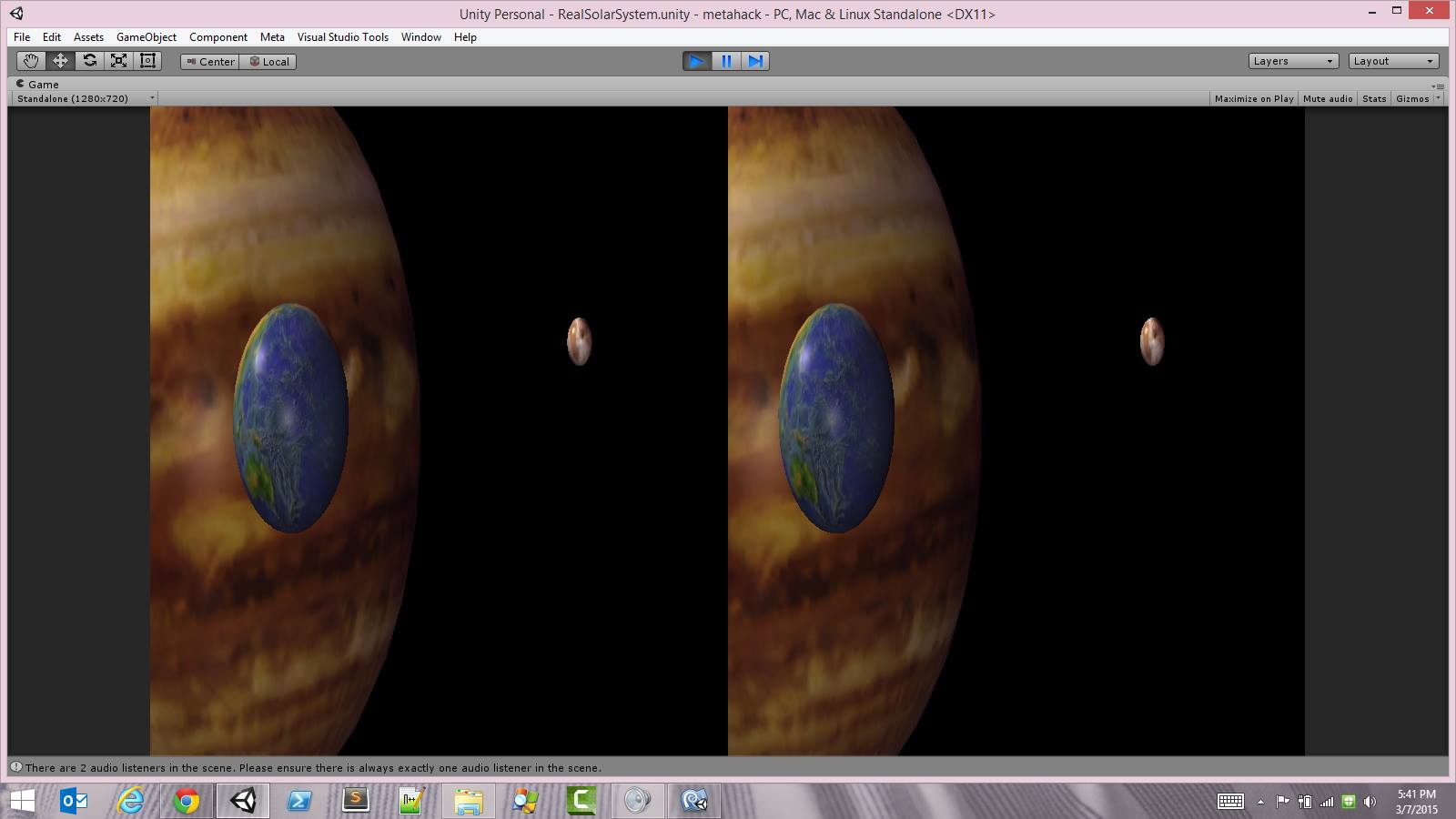Open the last taskbar app with Unity logo
The image size is (1456, 819).
pyautogui.click(x=693, y=801)
